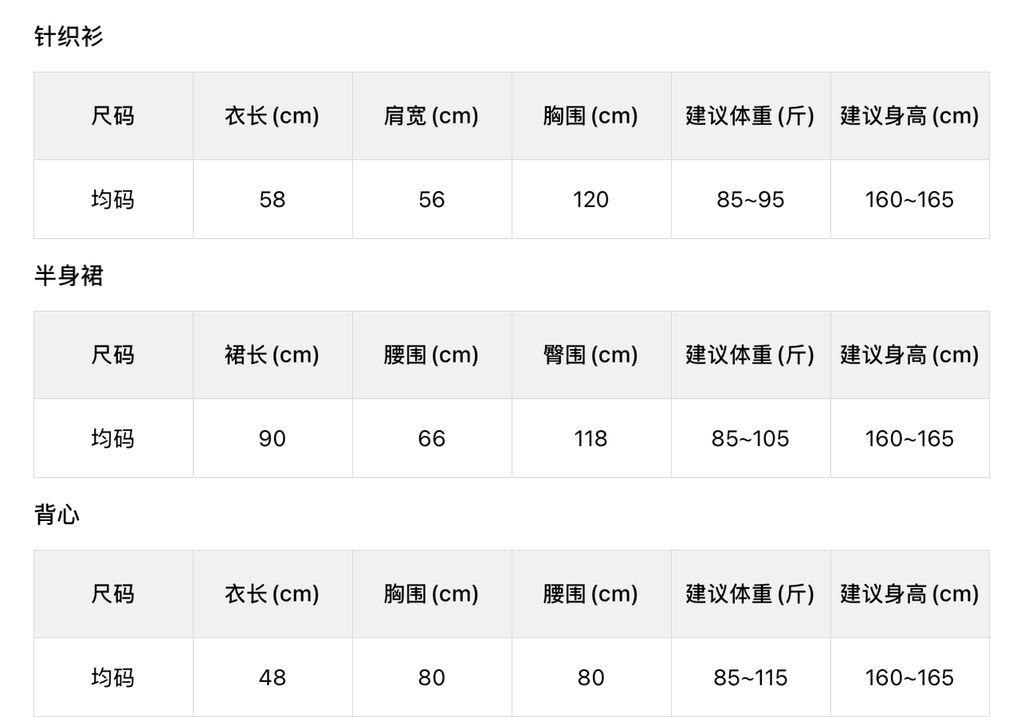1024x717 pixels.
Task: Select 尺码 header in the 针织衫 table
Action: pyautogui.click(x=112, y=116)
